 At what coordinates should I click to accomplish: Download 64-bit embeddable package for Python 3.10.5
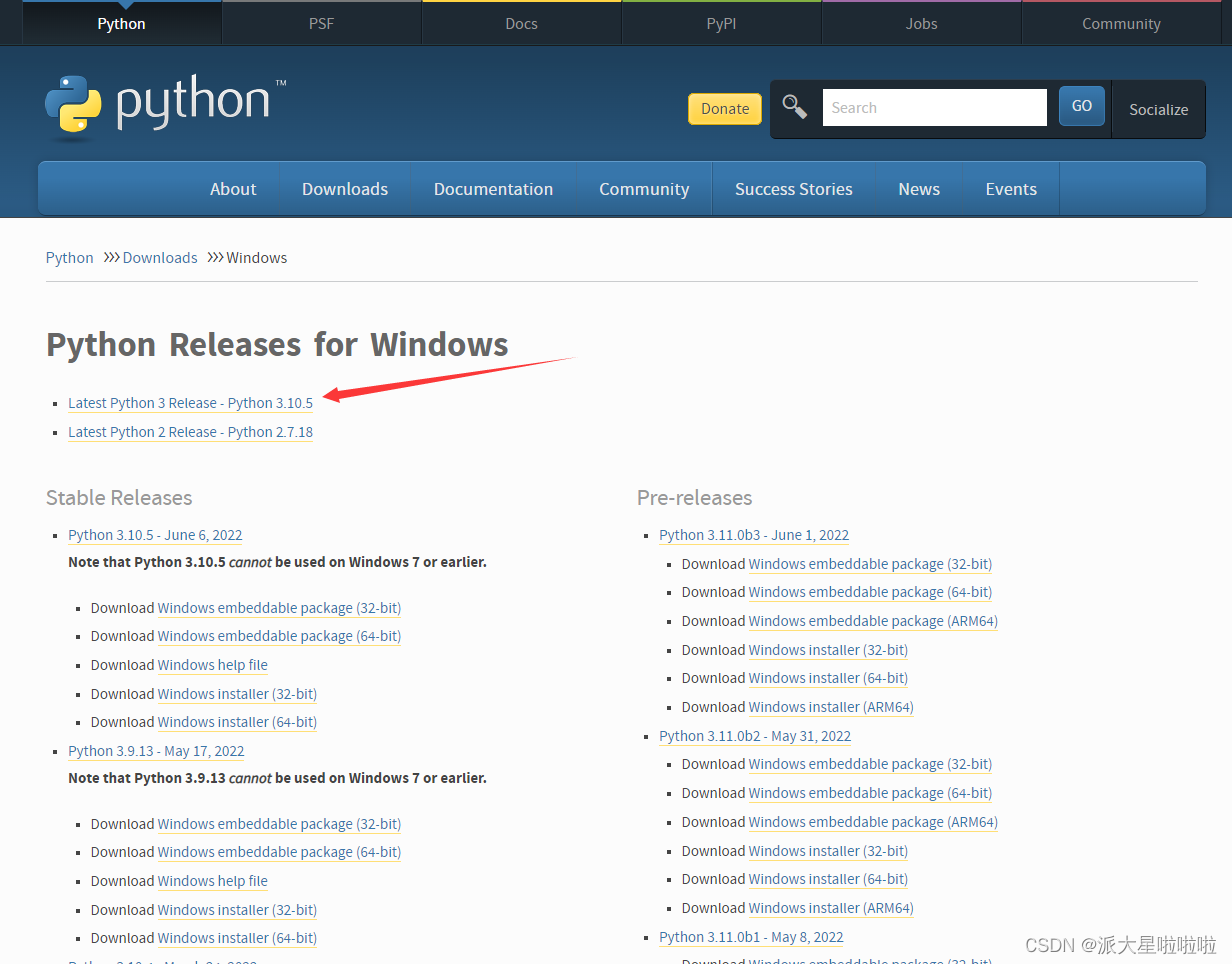279,636
